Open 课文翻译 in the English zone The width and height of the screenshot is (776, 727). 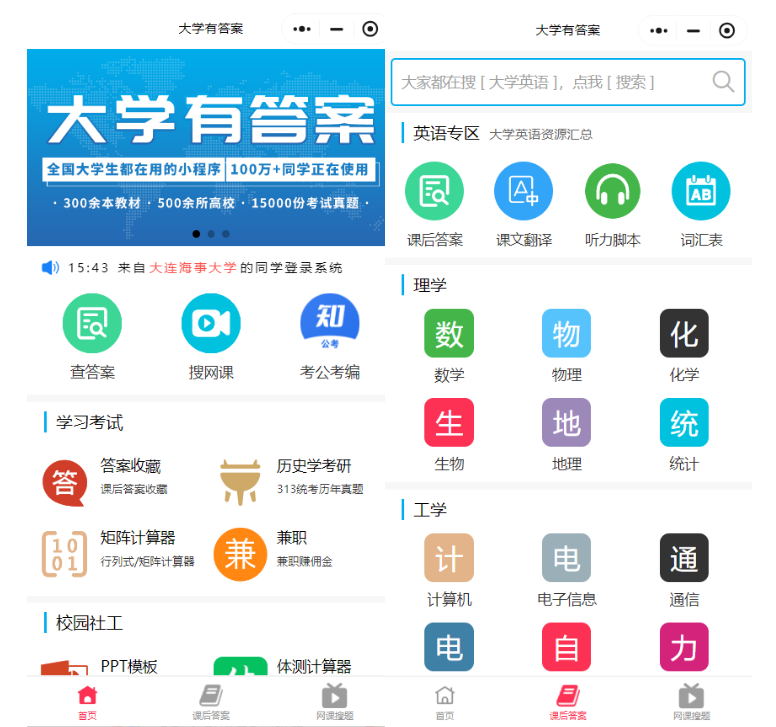coord(524,192)
